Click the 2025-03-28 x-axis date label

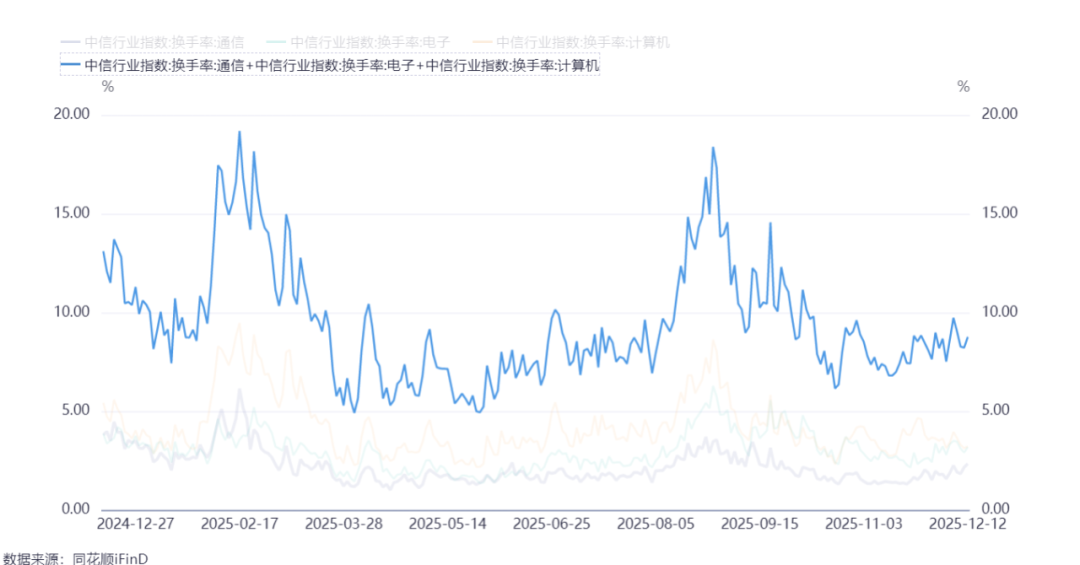[x=344, y=524]
